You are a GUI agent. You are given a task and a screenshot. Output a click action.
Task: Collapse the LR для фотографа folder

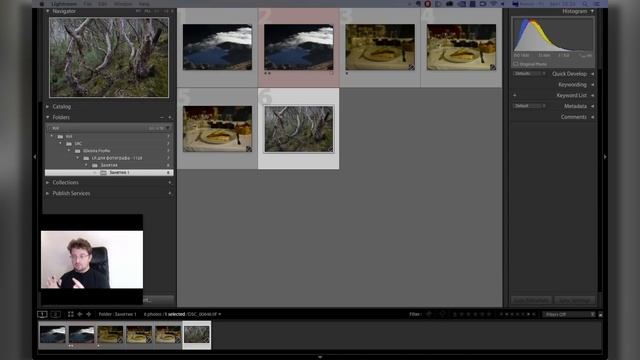[x=78, y=158]
